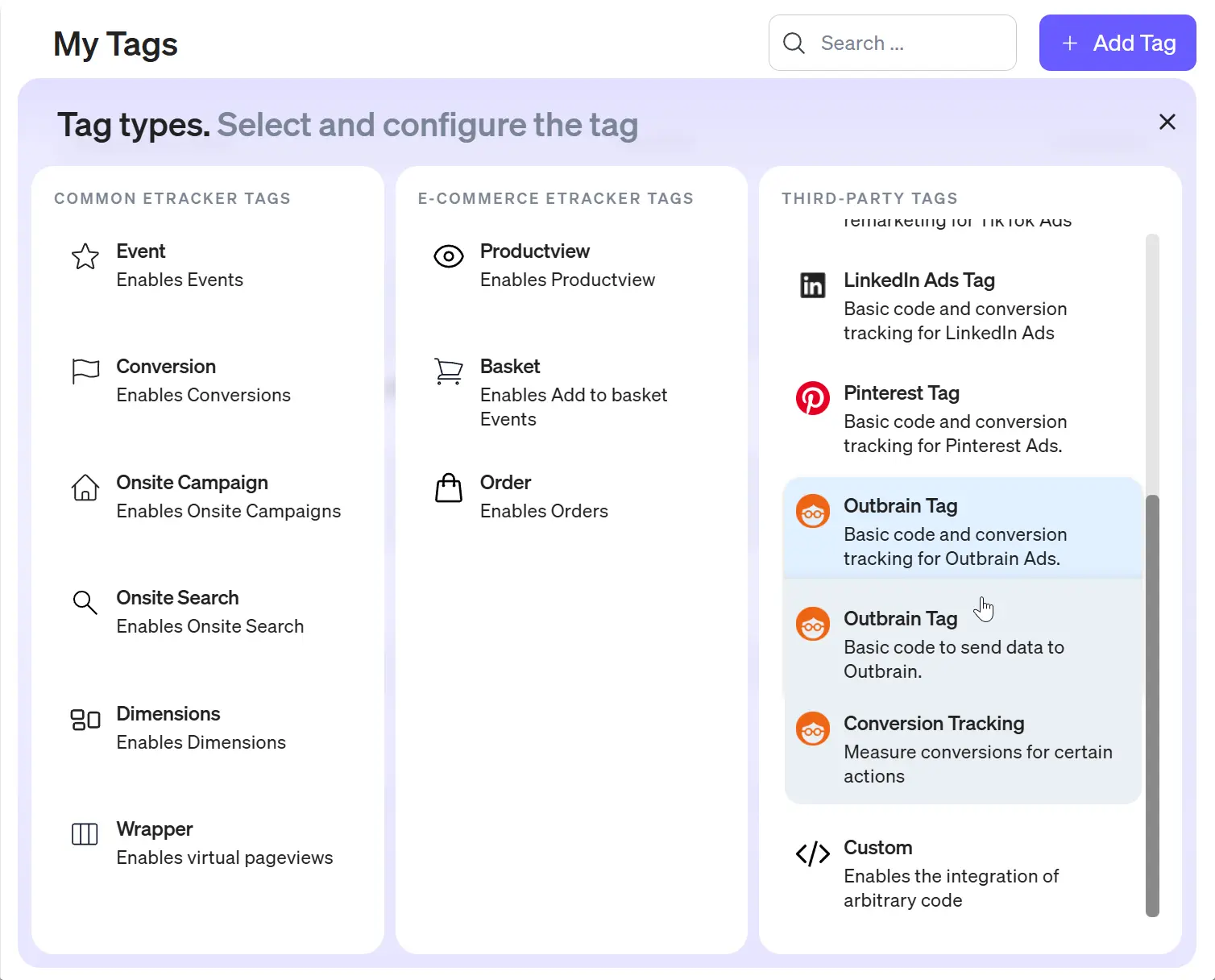The height and width of the screenshot is (980, 1215).
Task: Click the Onsite Search magnifier icon
Action: click(84, 603)
